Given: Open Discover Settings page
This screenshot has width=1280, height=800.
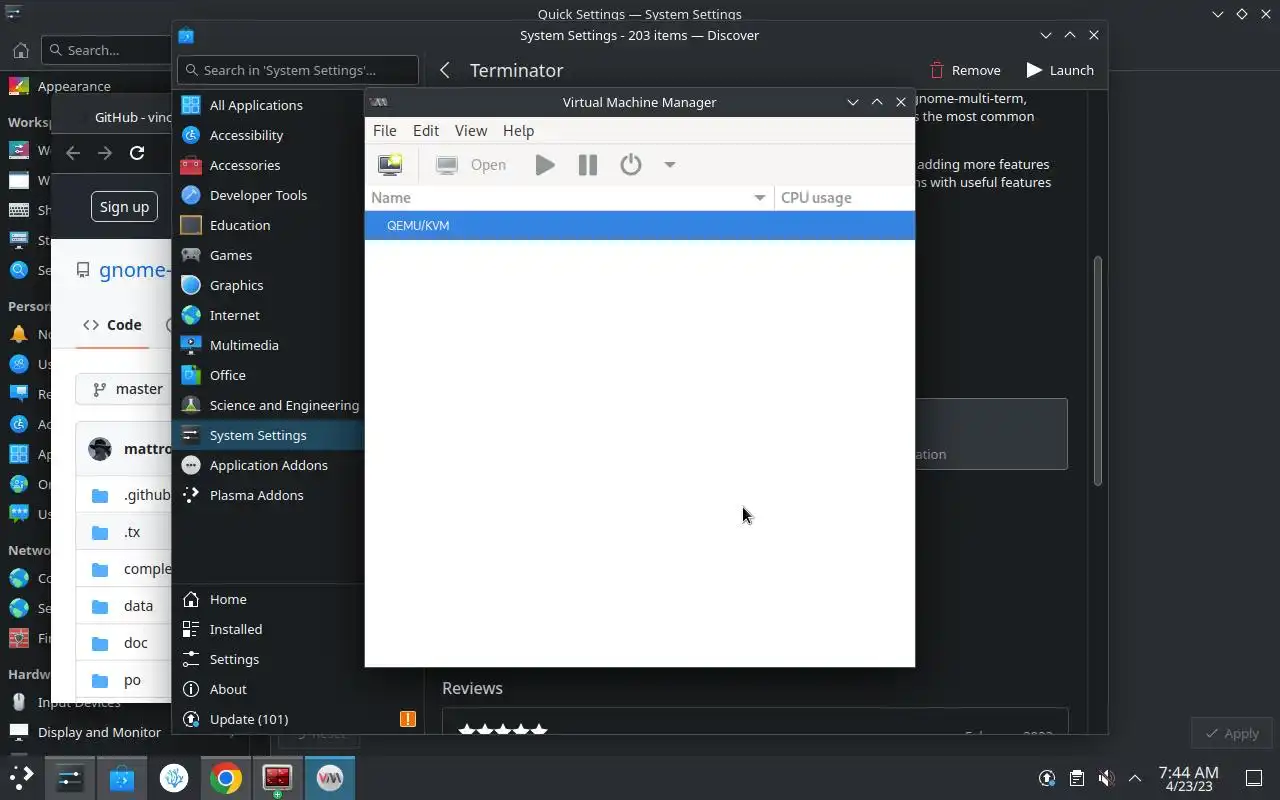Looking at the screenshot, I should click(268, 659).
